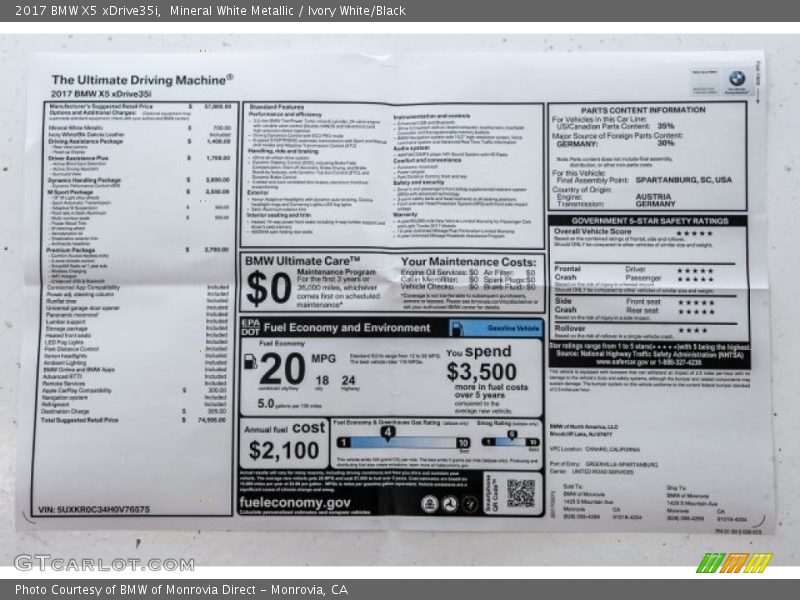The image size is (800, 600).
Task: Click the BMW roundel logo
Action: [736, 78]
